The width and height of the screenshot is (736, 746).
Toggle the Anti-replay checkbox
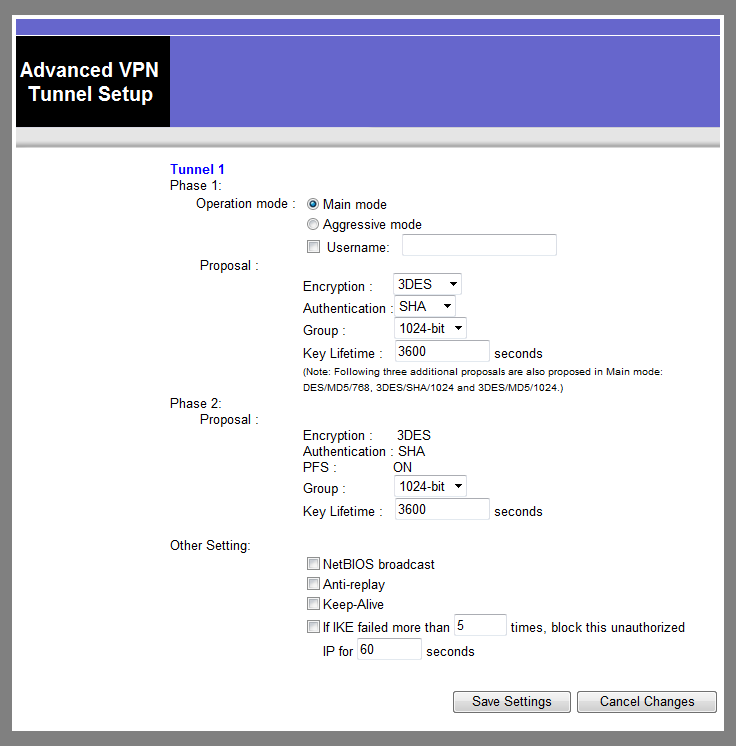314,584
